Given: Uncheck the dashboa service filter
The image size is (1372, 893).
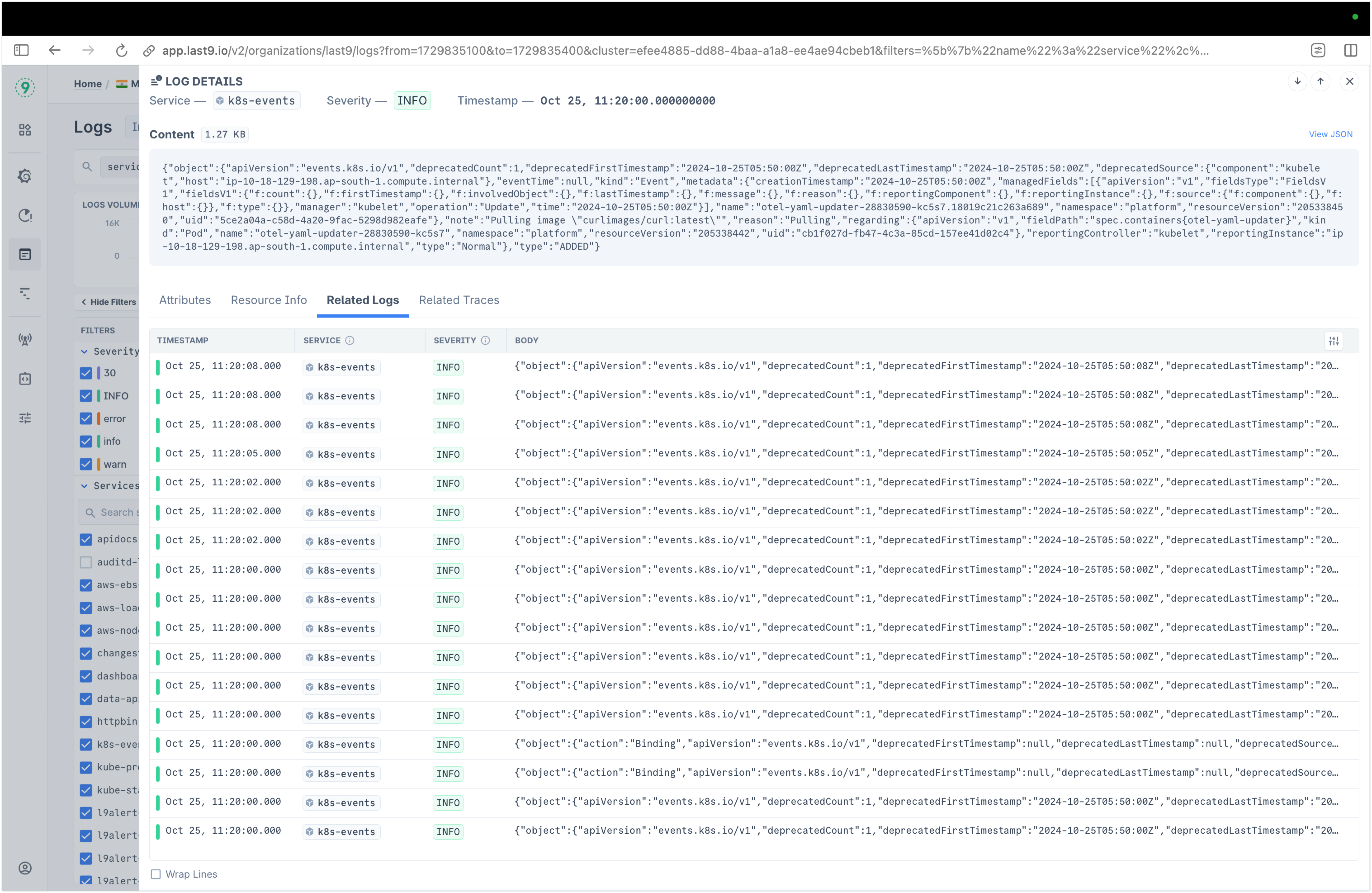Looking at the screenshot, I should [86, 676].
